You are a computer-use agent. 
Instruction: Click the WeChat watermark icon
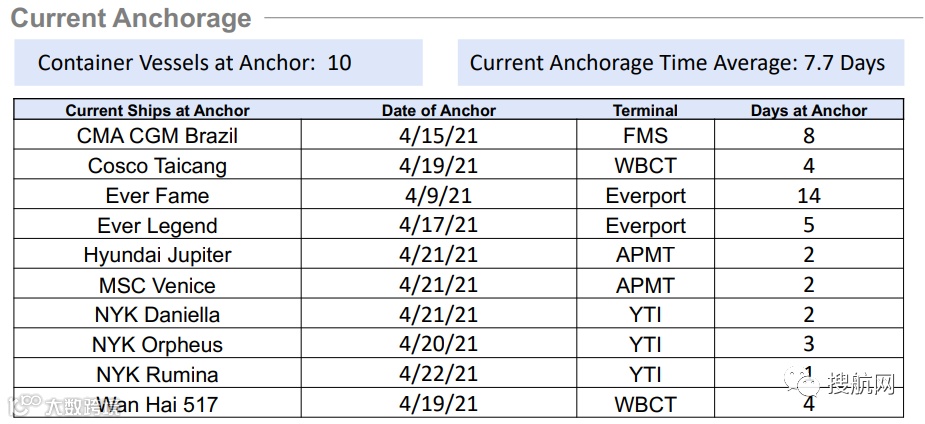coord(802,382)
